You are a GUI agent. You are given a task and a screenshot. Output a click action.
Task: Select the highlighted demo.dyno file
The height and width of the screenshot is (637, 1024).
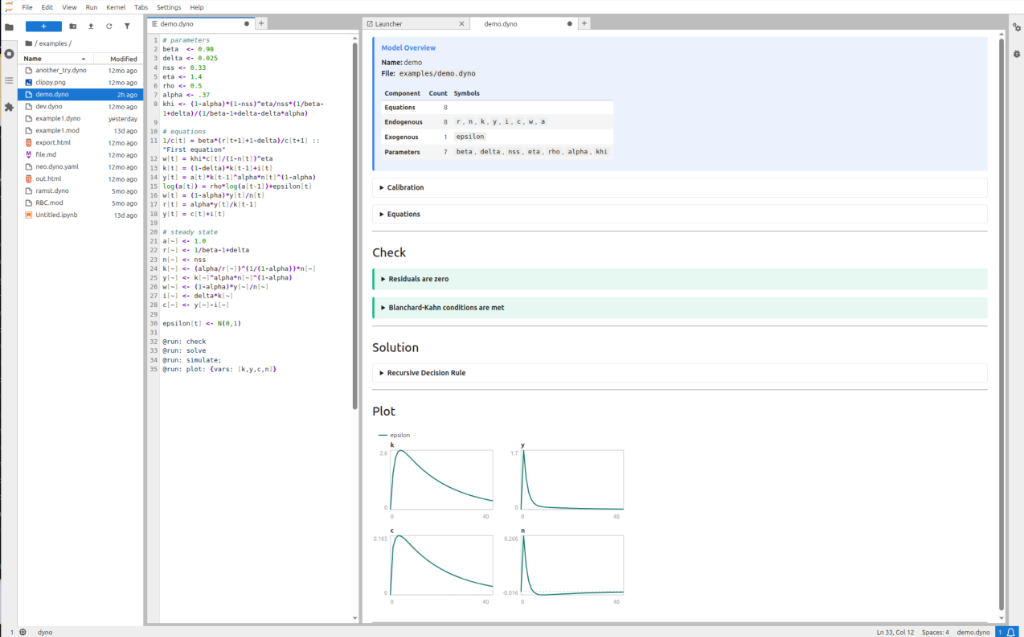[80, 95]
